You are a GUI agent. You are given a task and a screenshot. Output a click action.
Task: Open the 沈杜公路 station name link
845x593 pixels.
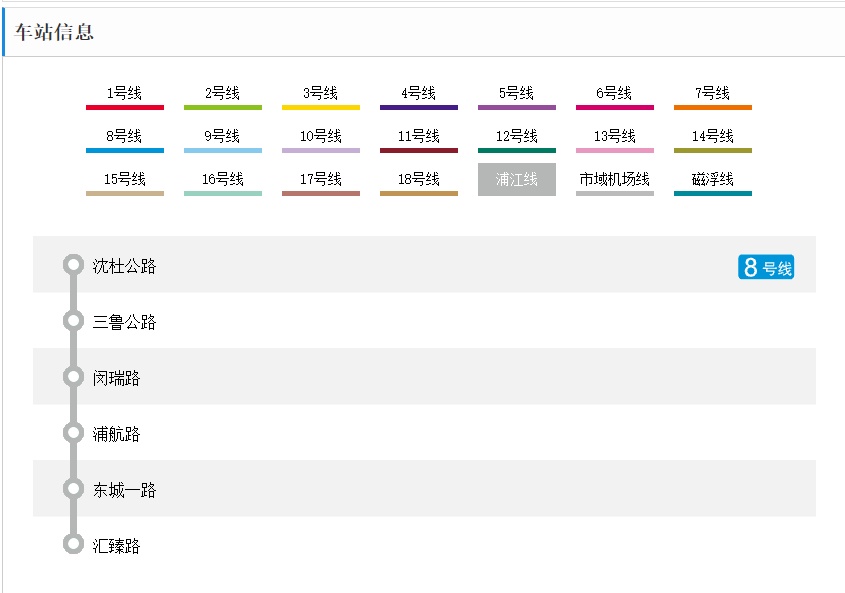pos(125,267)
